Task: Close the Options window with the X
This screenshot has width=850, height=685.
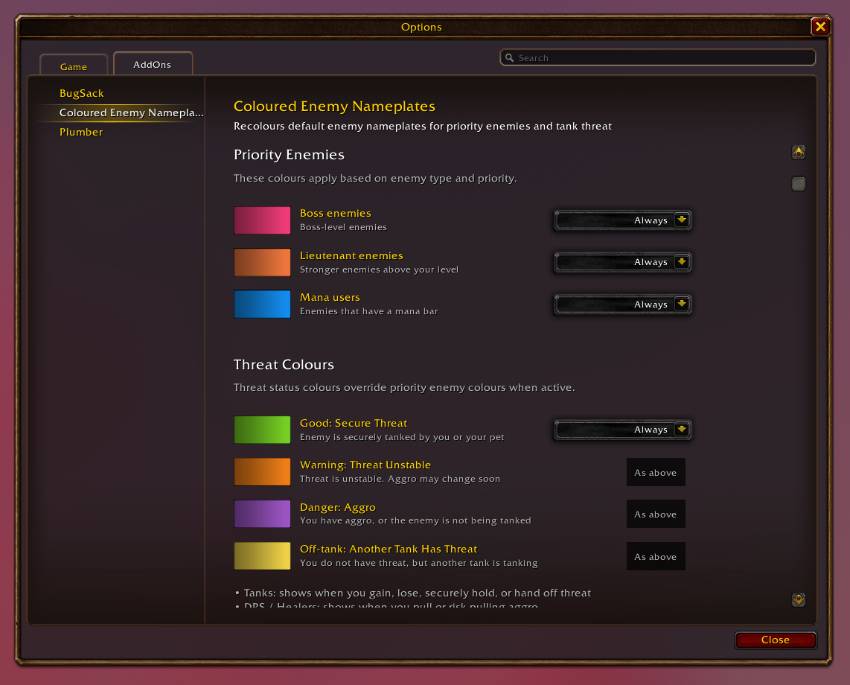Action: point(820,26)
